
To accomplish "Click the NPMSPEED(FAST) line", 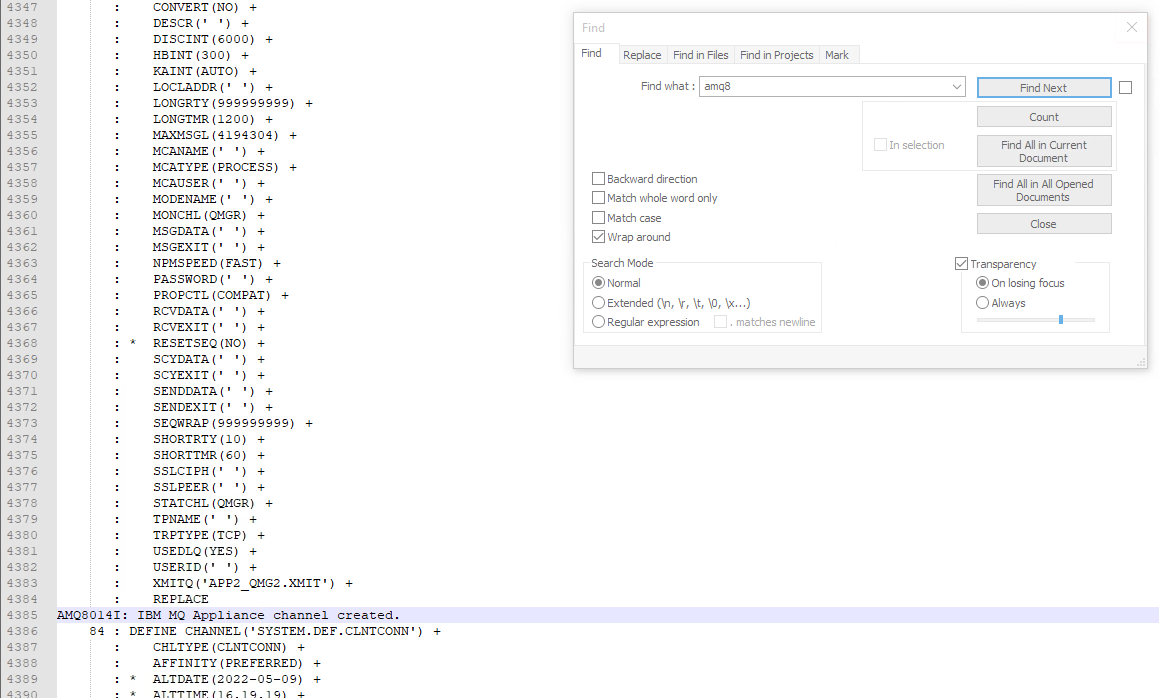I will [217, 263].
